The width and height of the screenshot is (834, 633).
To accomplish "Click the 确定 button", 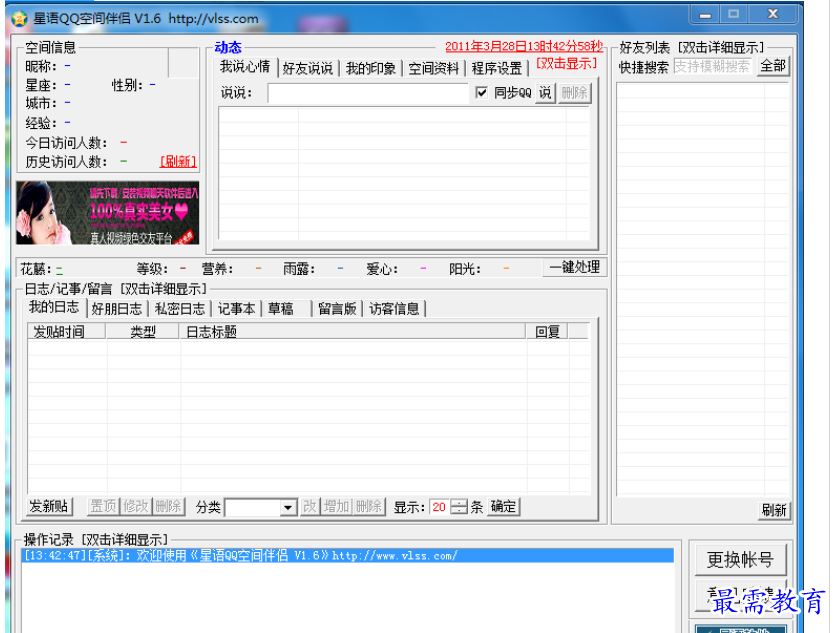I will point(503,506).
